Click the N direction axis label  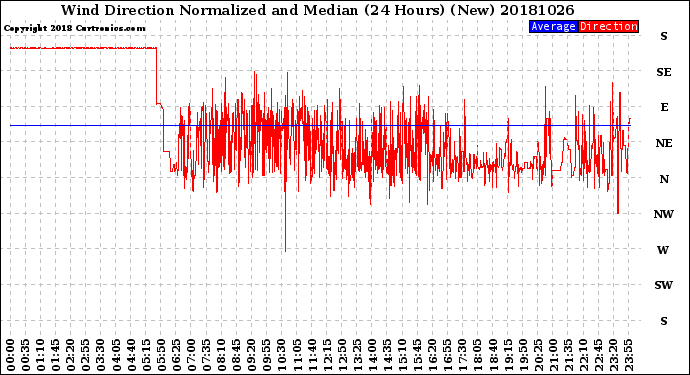pyautogui.click(x=664, y=179)
